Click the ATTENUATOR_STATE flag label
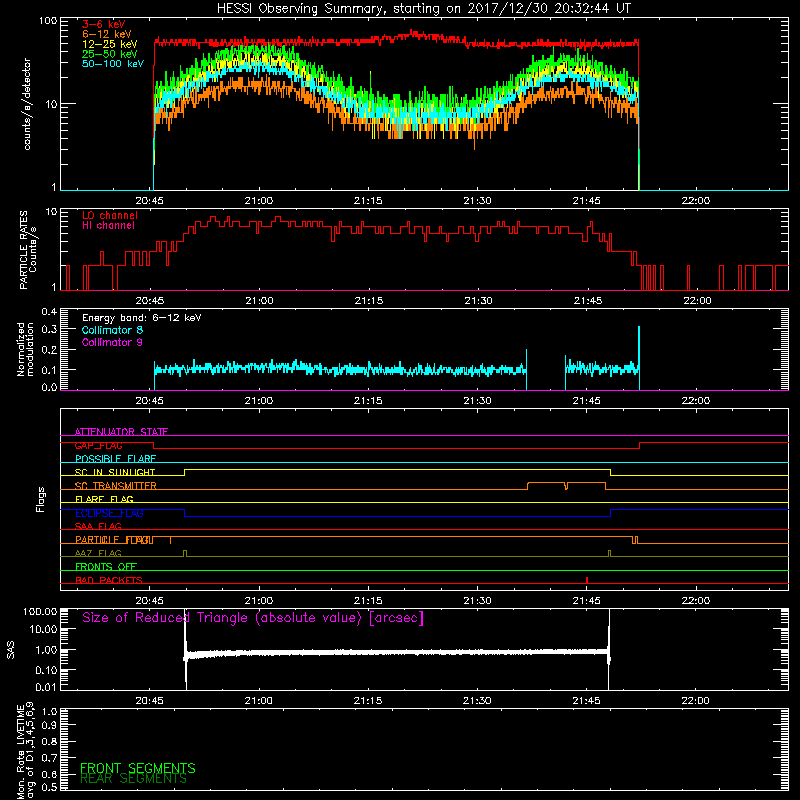Screen dimensions: 800x800 coord(121,432)
